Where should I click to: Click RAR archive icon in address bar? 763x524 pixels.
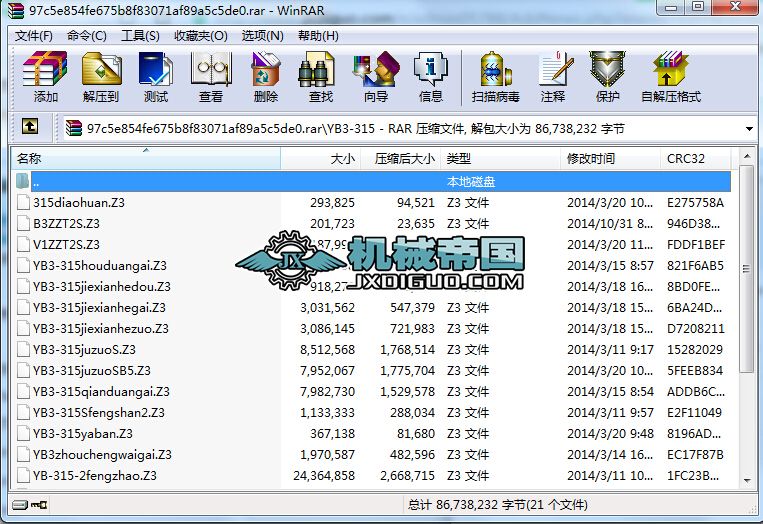click(x=74, y=128)
